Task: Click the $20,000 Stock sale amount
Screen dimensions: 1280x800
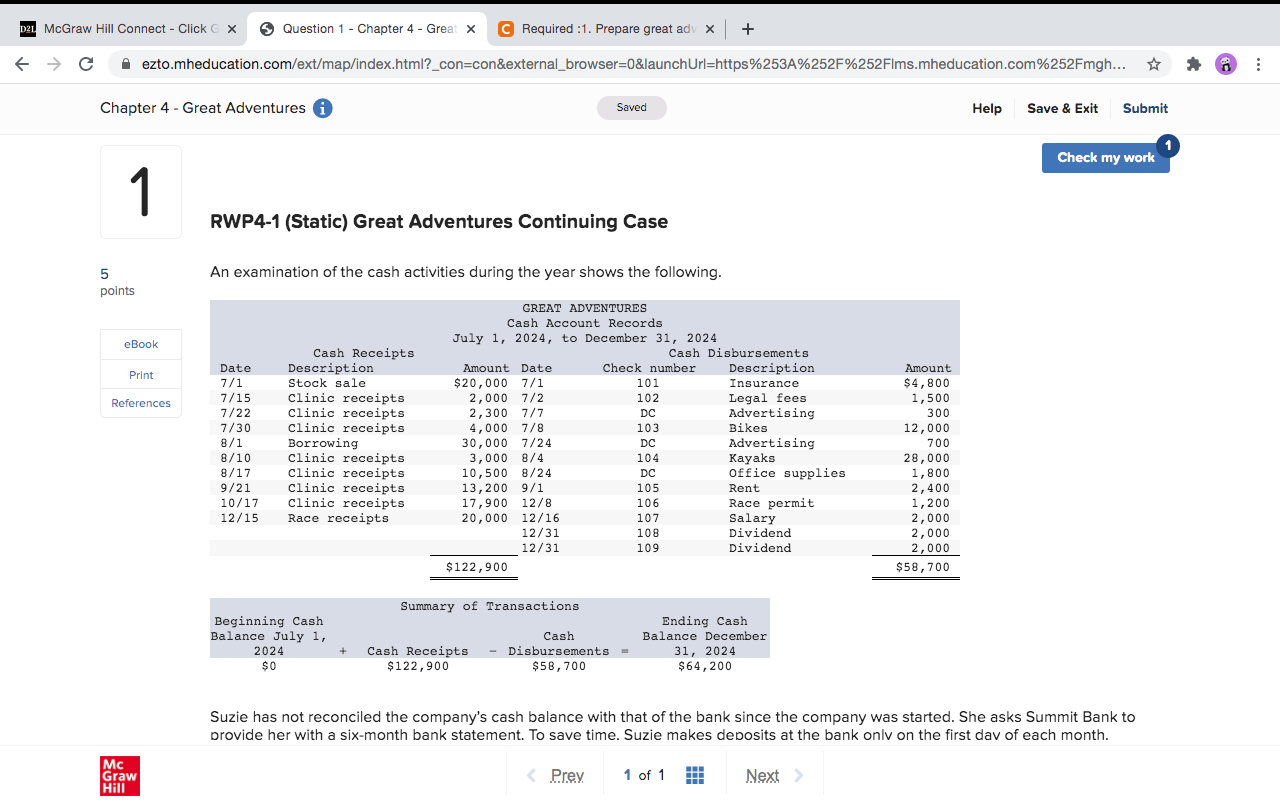Action: click(482, 383)
